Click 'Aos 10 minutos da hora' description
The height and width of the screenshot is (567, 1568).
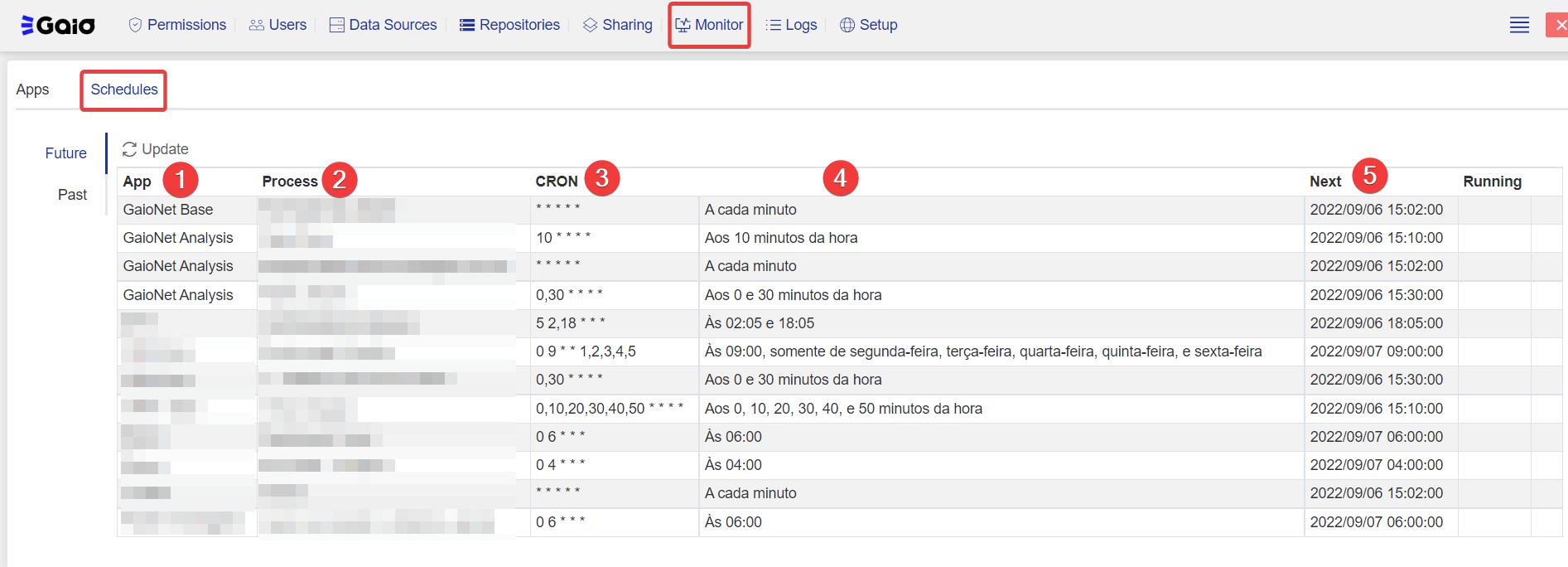pyautogui.click(x=781, y=238)
